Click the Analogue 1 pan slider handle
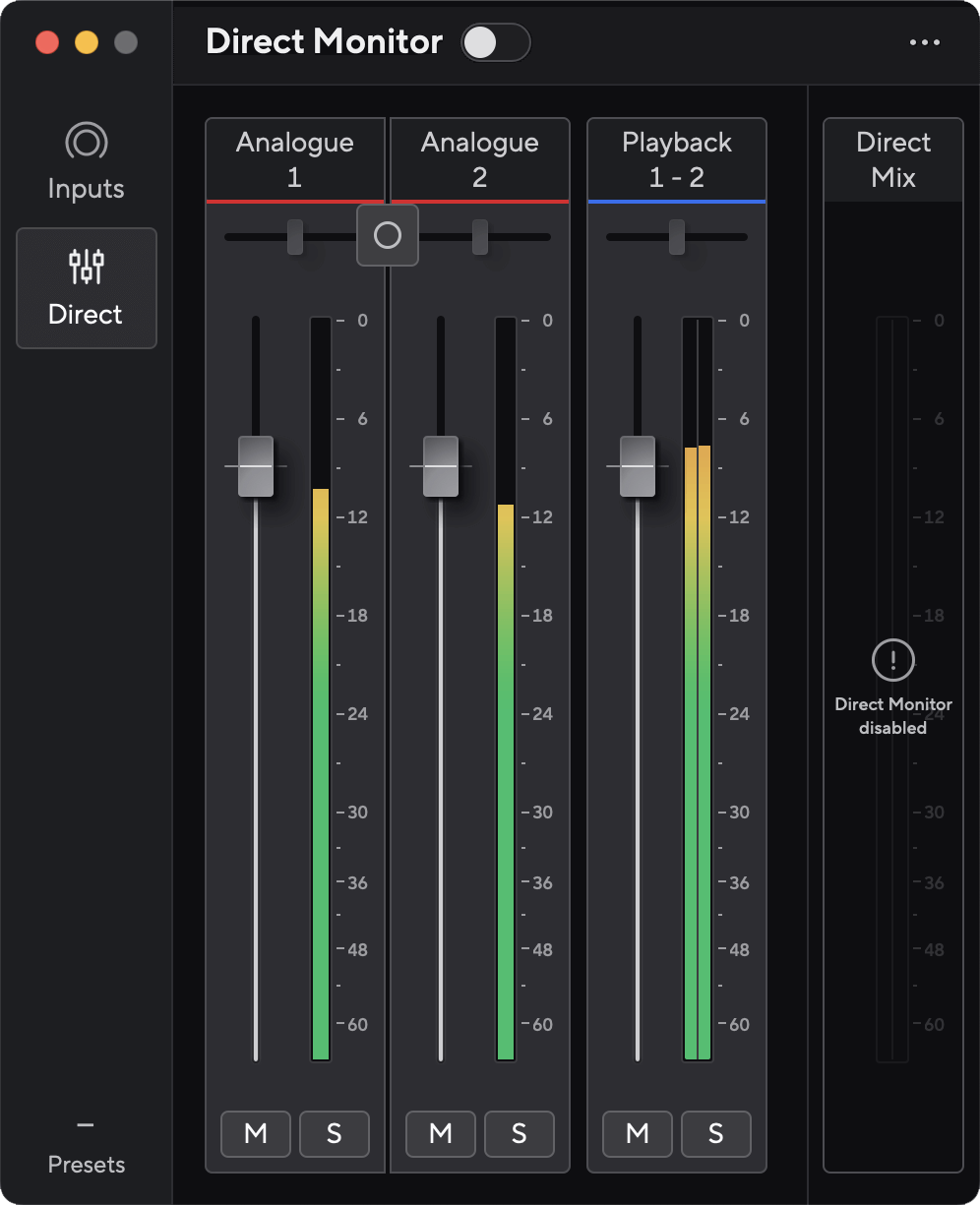The width and height of the screenshot is (980, 1205). click(295, 237)
